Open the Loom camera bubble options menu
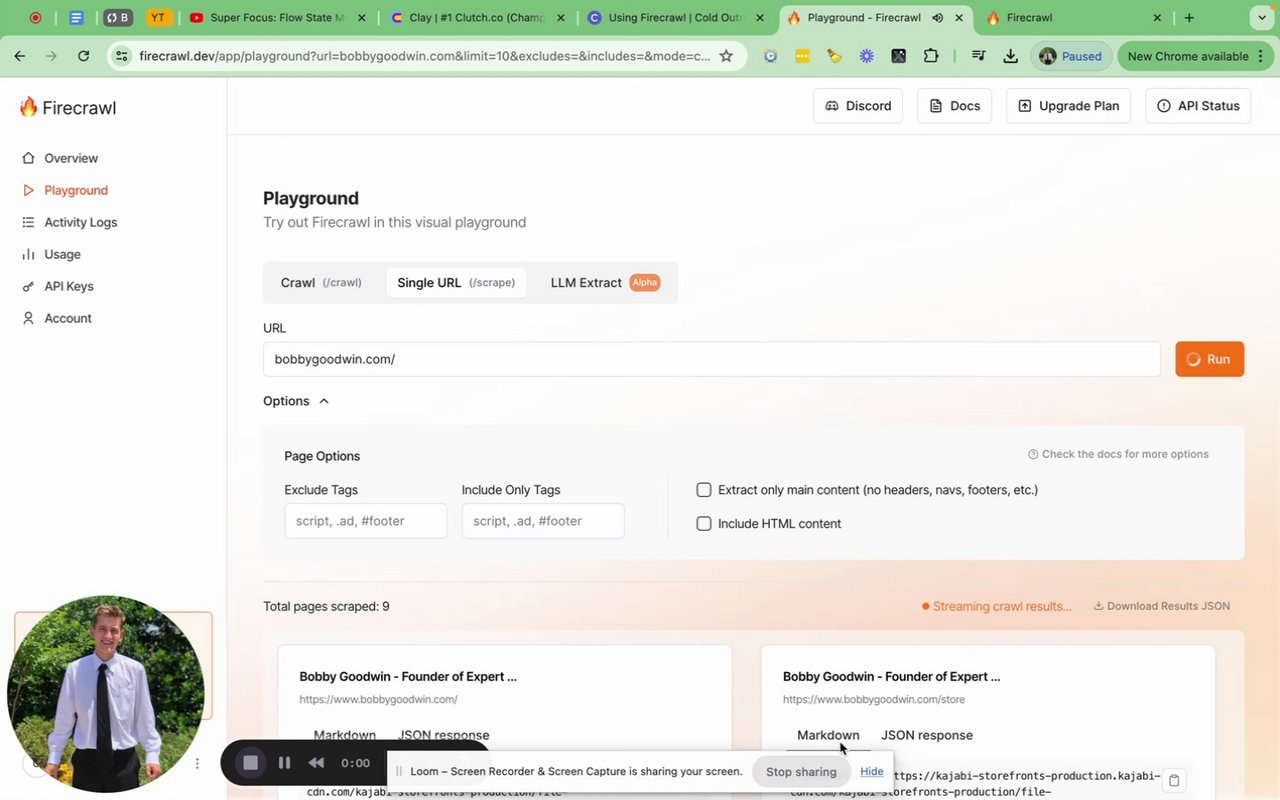The image size is (1280, 800). 197,763
